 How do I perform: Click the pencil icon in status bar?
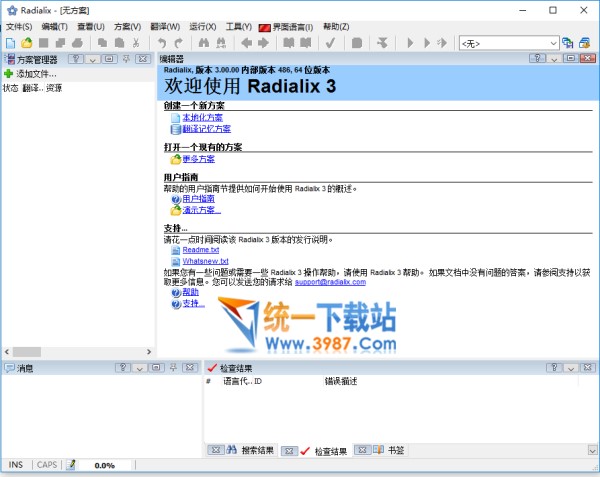tap(71, 465)
